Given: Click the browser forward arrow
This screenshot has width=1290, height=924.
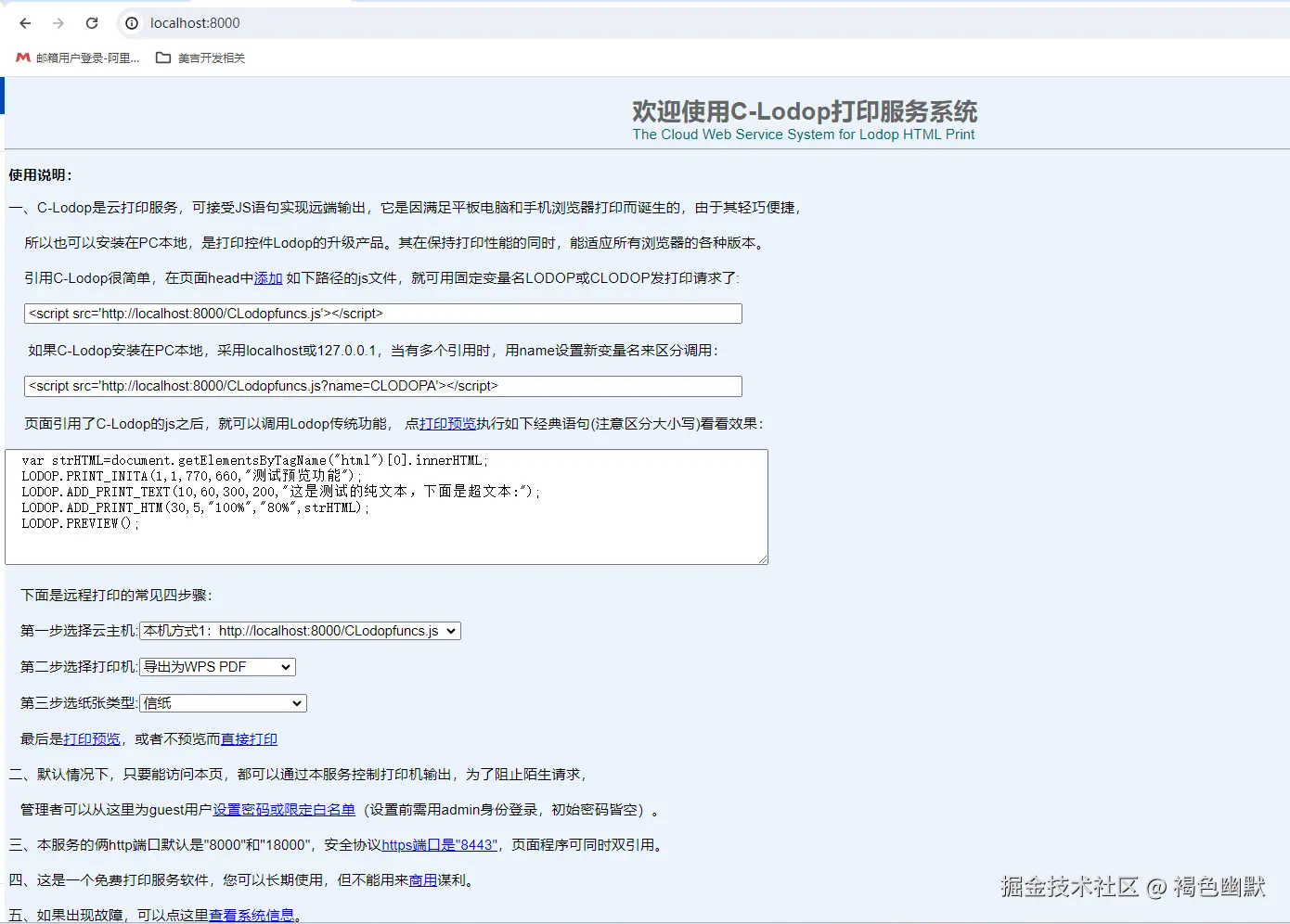Looking at the screenshot, I should click(x=58, y=23).
